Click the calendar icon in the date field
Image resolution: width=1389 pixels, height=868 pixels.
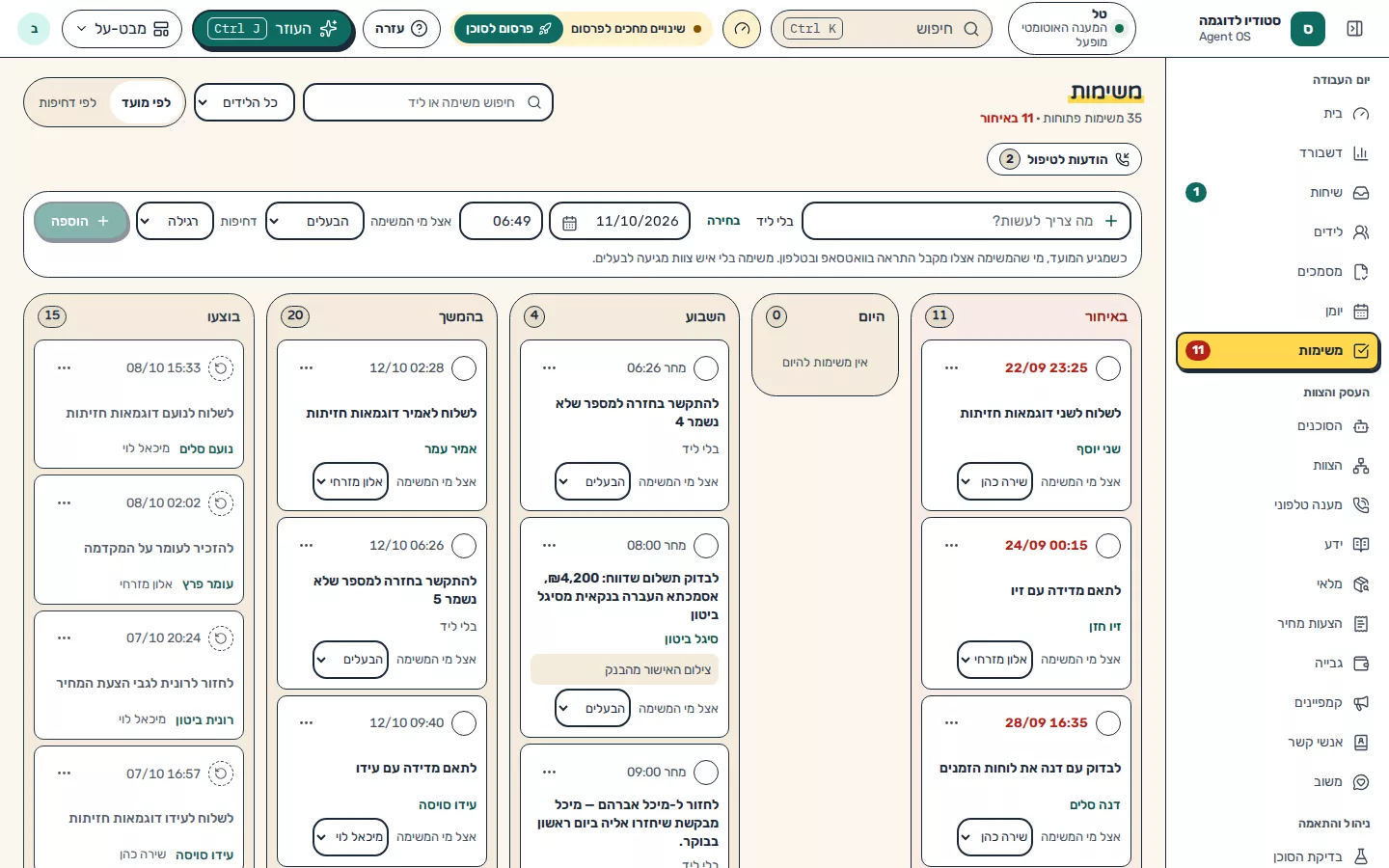(x=570, y=222)
